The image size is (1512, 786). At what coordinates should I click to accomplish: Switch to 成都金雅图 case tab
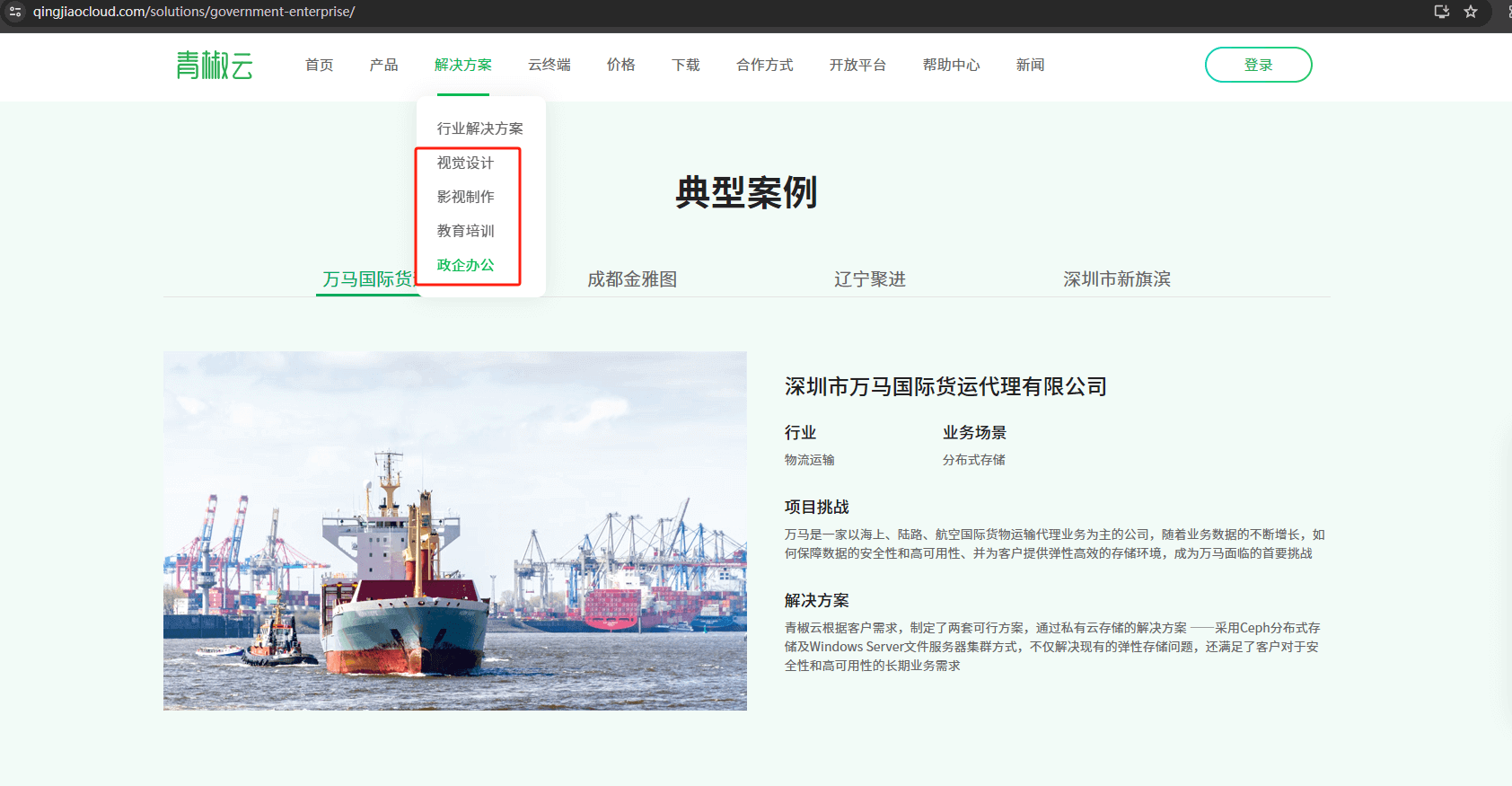632,279
